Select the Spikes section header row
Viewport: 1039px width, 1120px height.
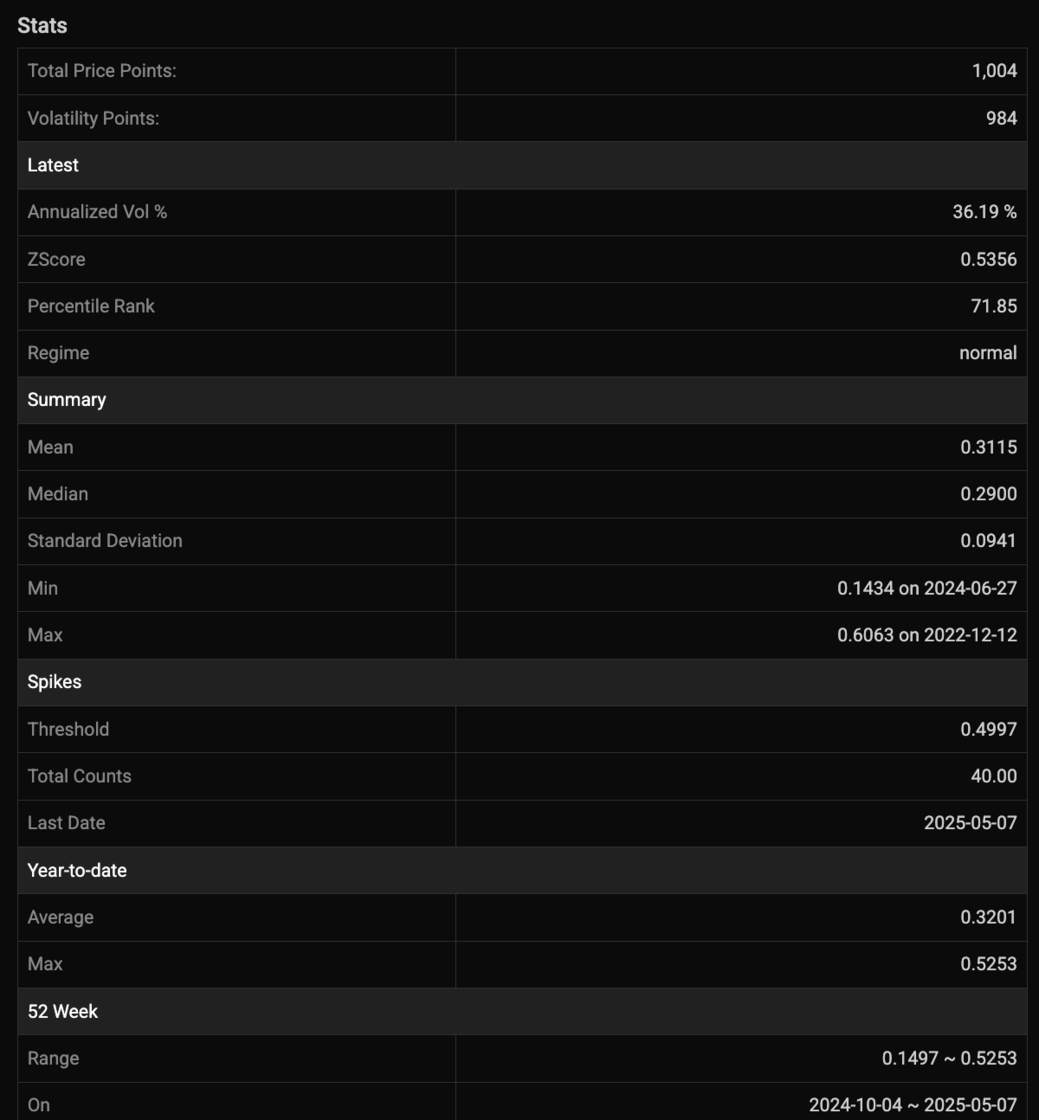(522, 682)
